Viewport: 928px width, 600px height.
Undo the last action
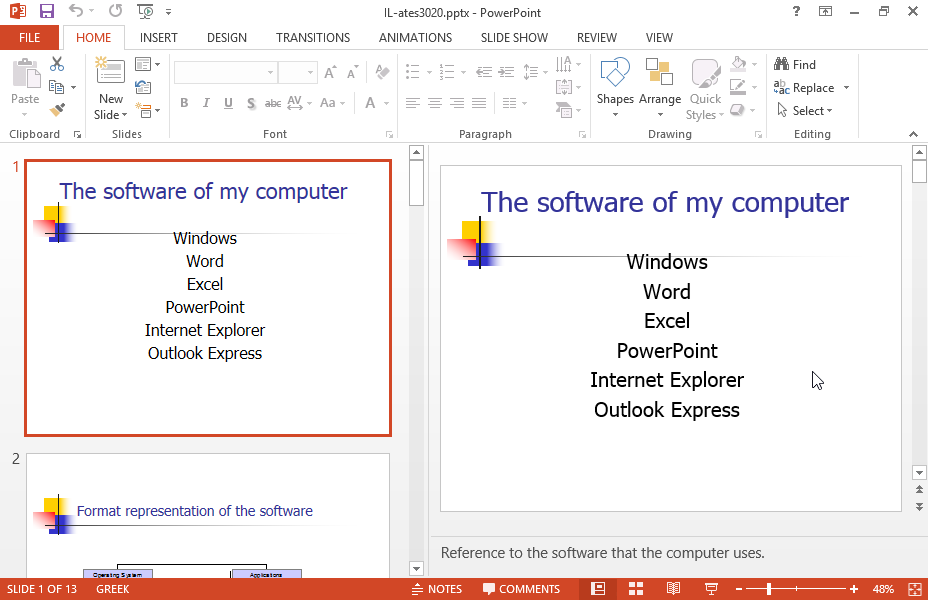[x=76, y=11]
